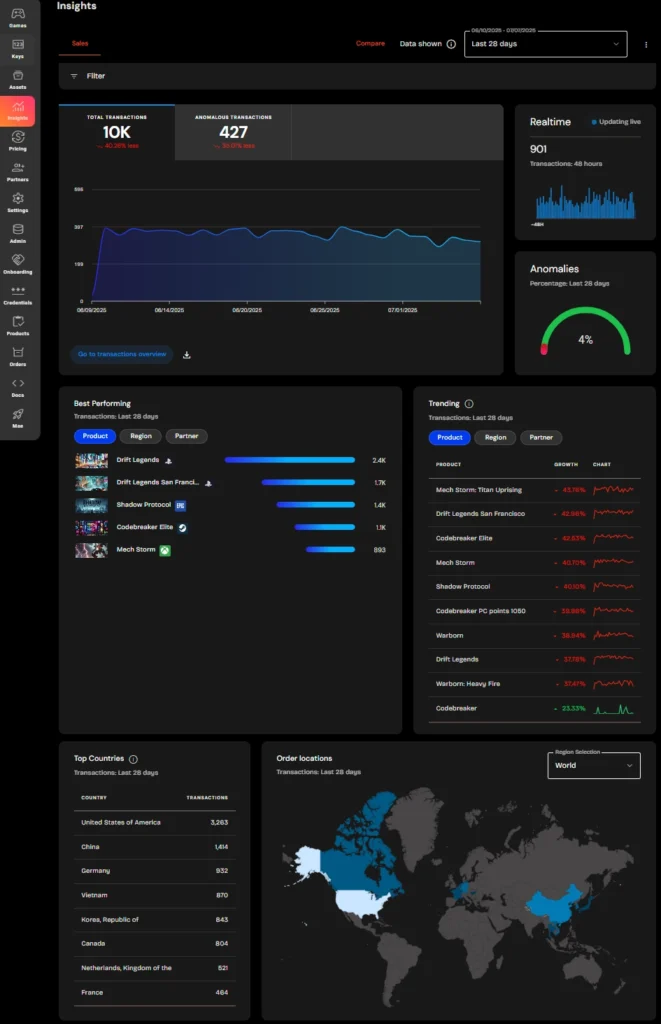Click the Compare link

click(x=370, y=44)
